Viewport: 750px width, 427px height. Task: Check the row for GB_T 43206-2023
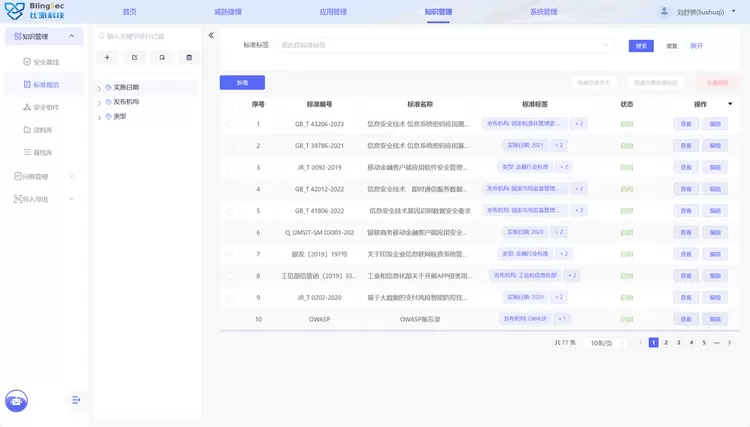(x=230, y=124)
